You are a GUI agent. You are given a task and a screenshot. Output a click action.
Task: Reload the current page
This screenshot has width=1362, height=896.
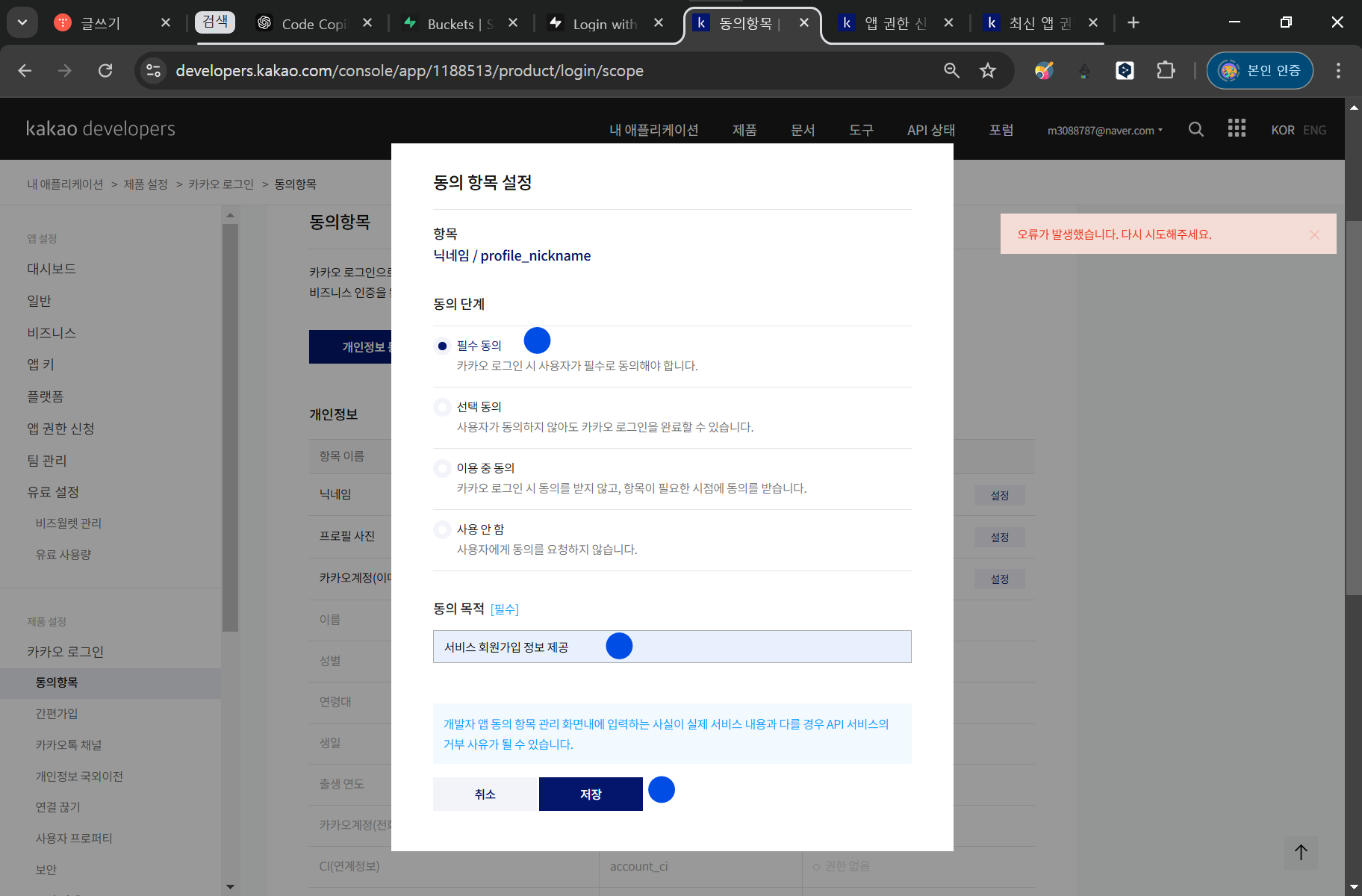[x=105, y=70]
